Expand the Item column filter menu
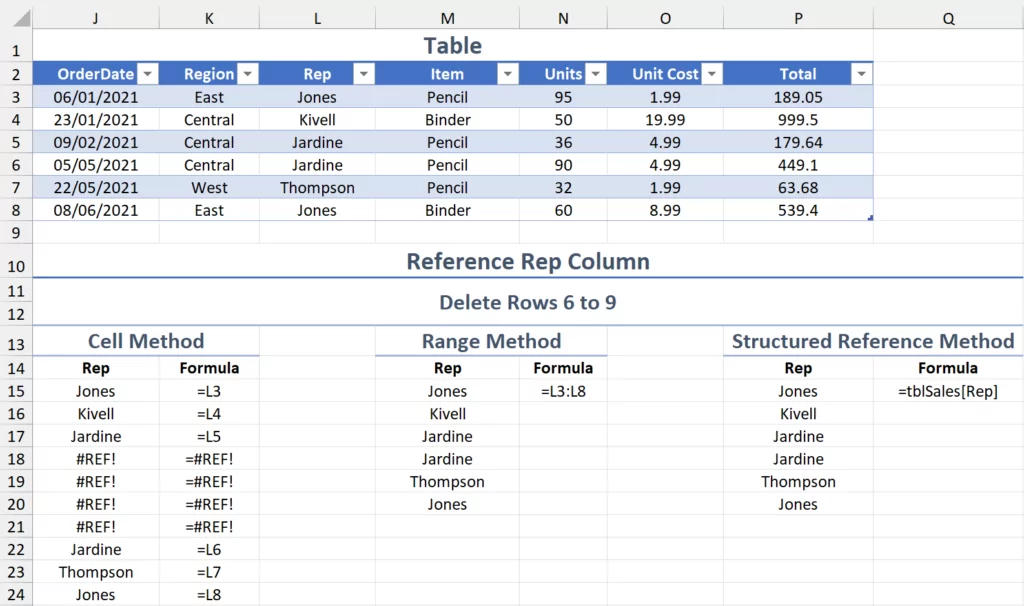This screenshot has height=606, width=1024. (x=508, y=74)
